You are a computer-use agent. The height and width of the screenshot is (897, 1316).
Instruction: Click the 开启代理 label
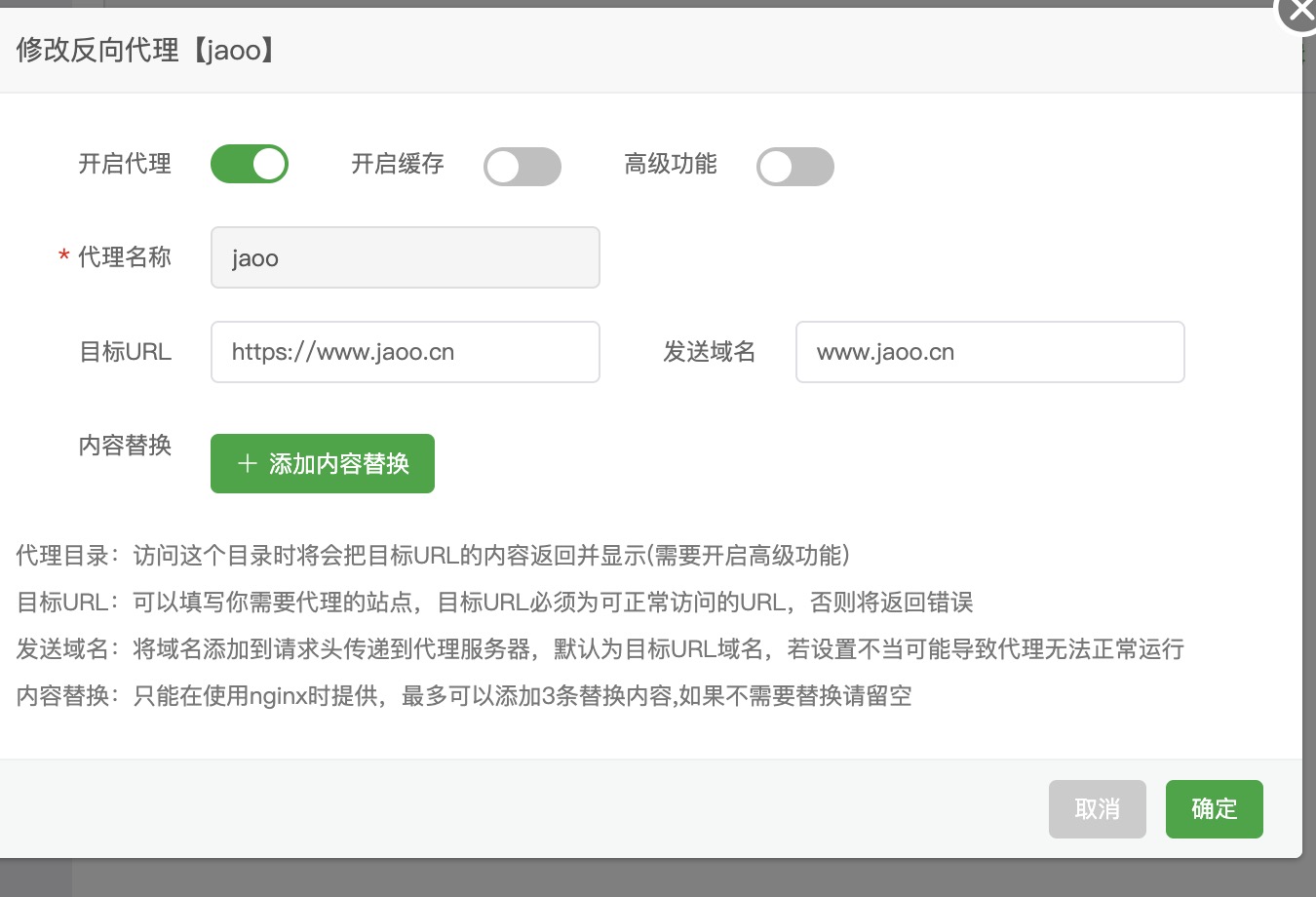click(x=125, y=164)
